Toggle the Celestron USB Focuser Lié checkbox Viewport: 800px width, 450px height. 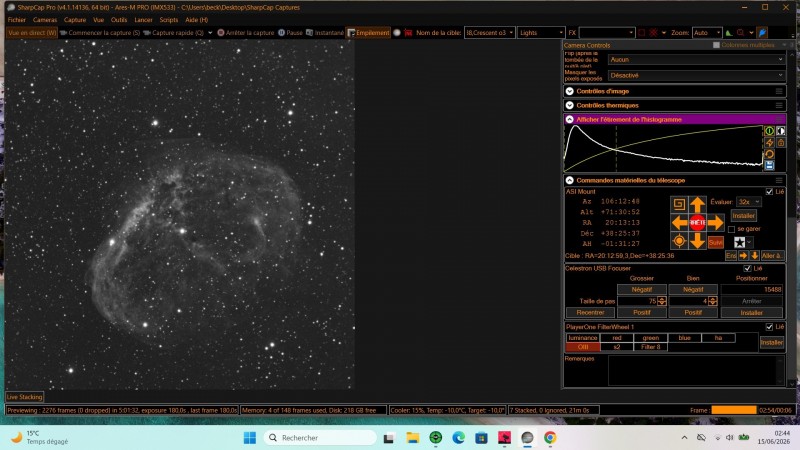[x=747, y=268]
